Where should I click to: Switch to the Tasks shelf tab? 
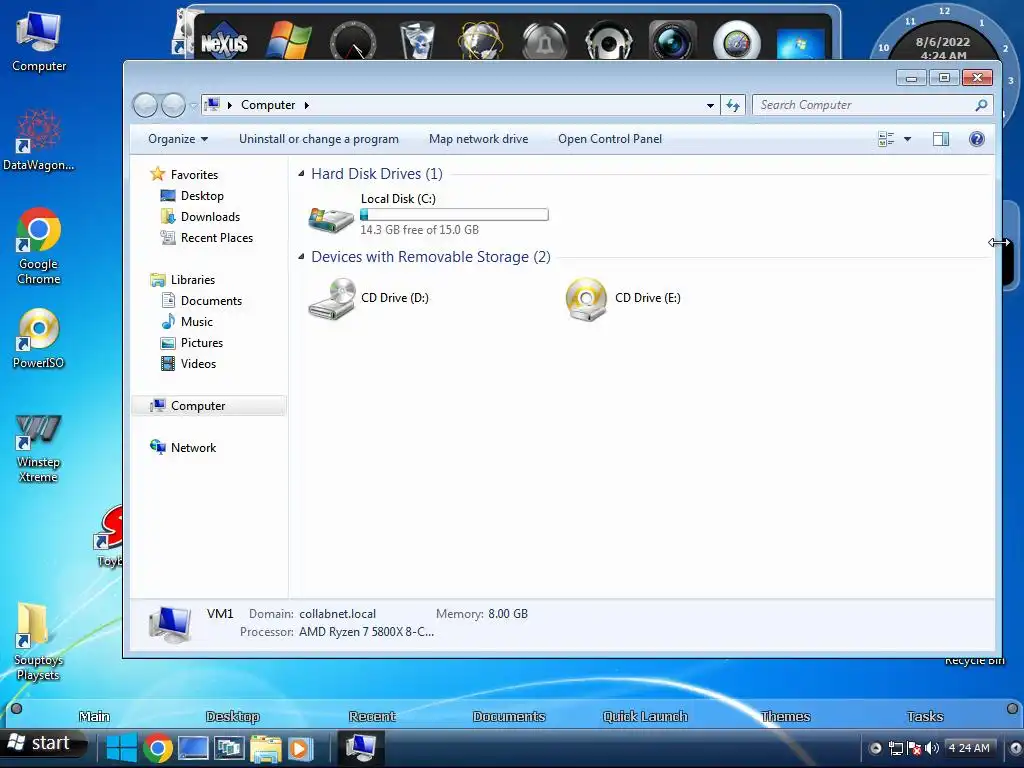pyautogui.click(x=925, y=716)
